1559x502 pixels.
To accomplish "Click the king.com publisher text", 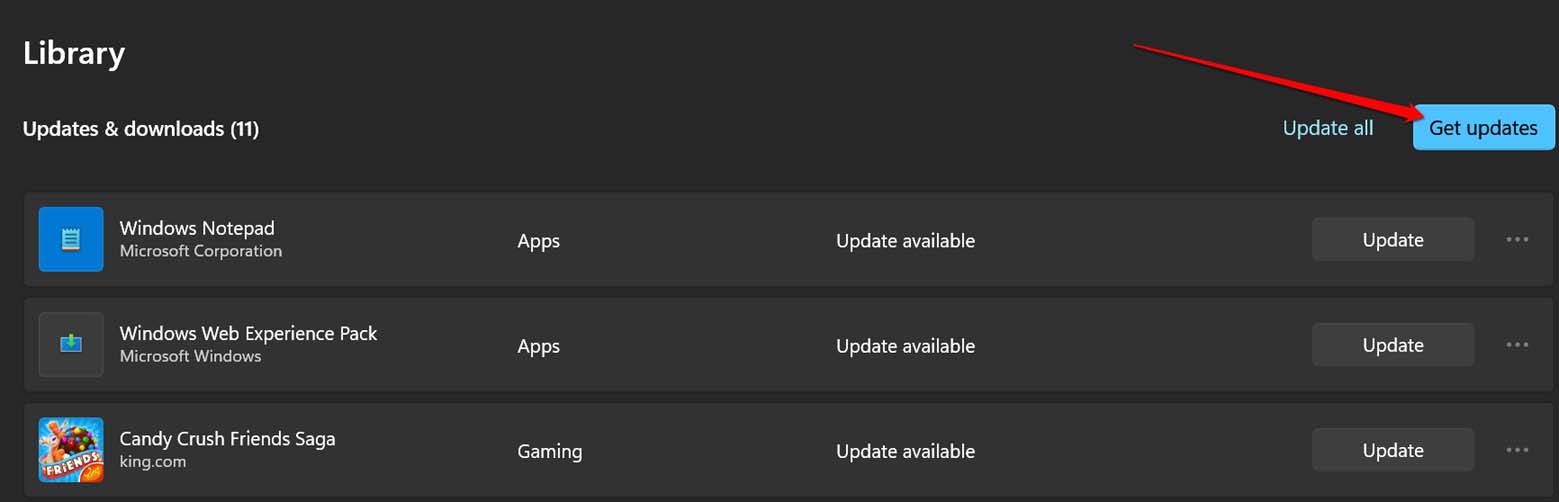I will point(152,462).
